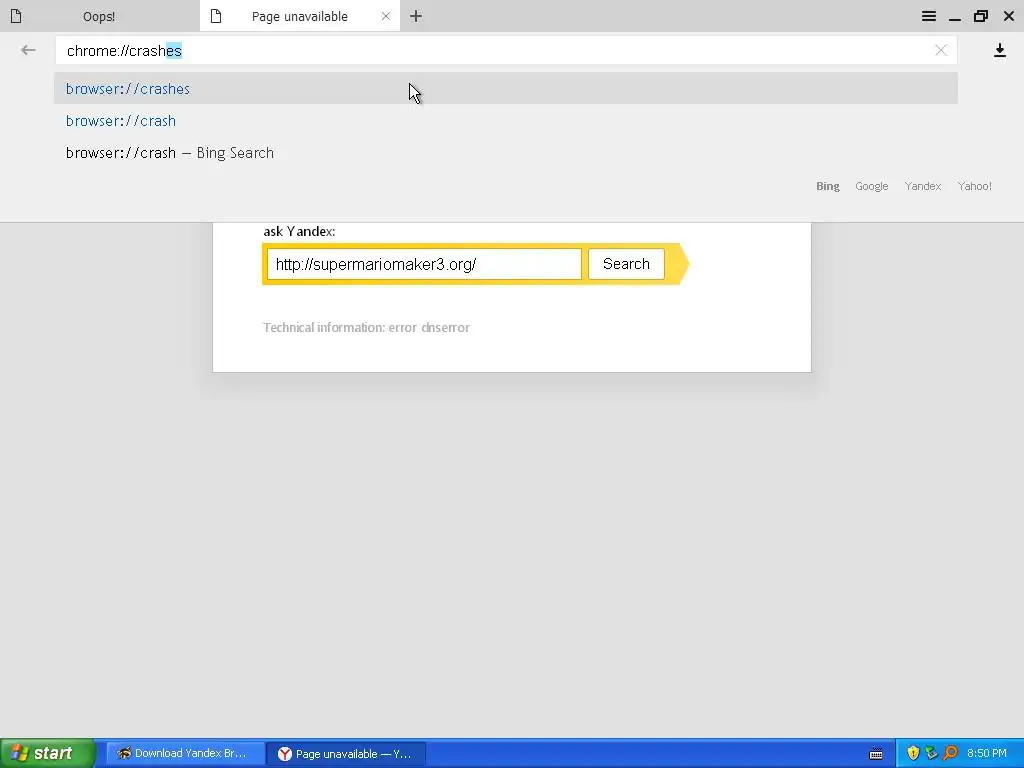
Task: Pick Bing as the search engine
Action: pyautogui.click(x=827, y=186)
